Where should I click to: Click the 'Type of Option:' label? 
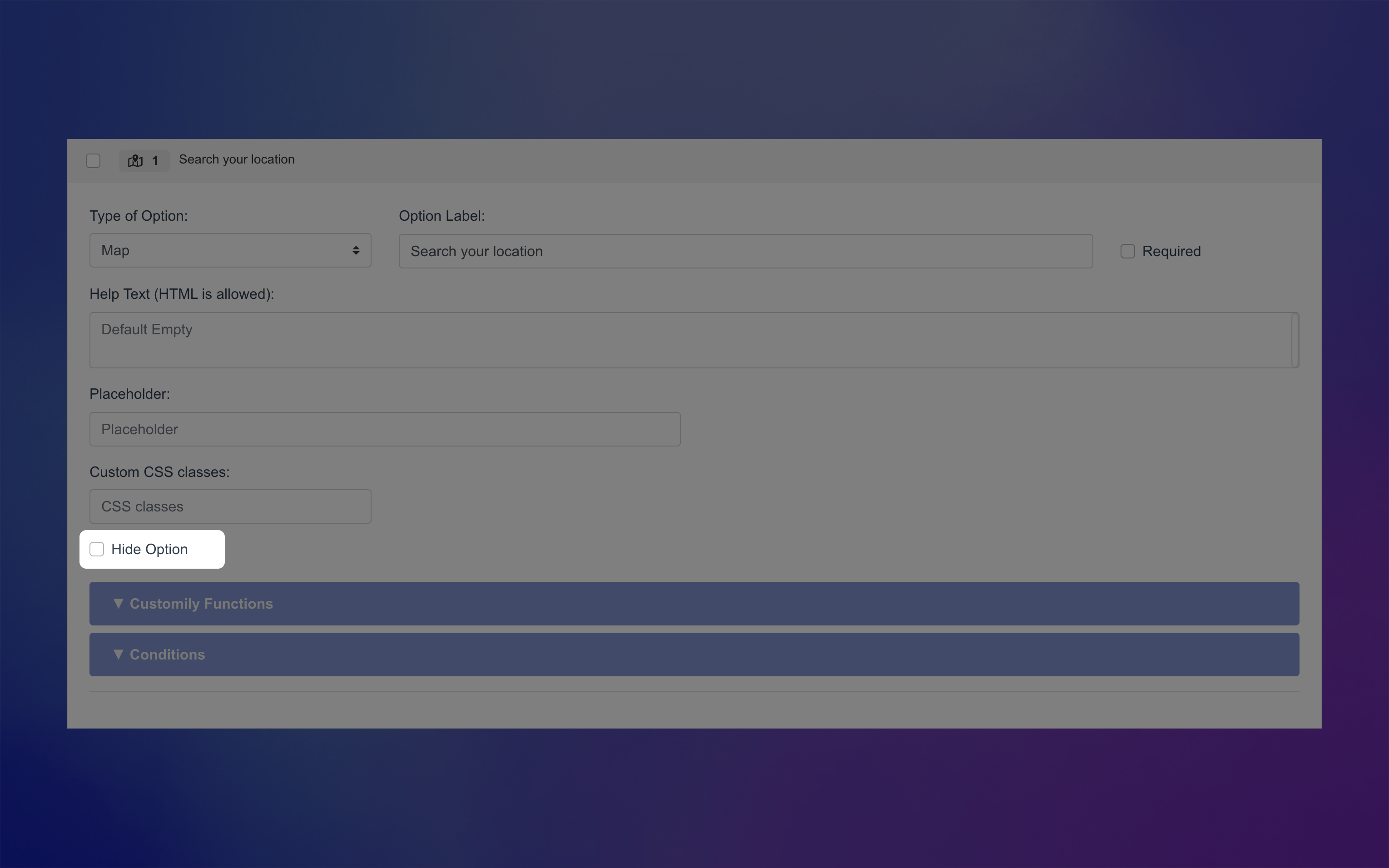click(x=139, y=216)
